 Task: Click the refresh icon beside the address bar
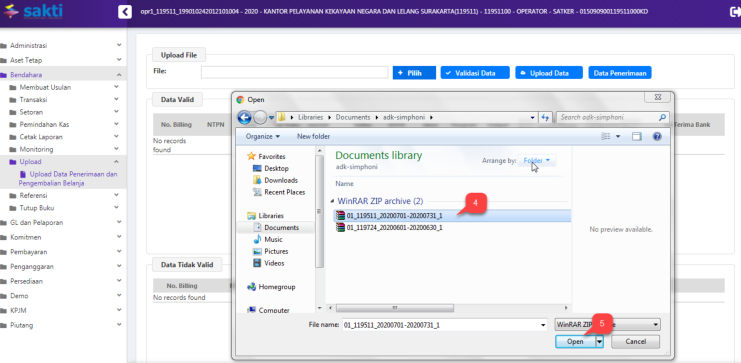[x=545, y=117]
